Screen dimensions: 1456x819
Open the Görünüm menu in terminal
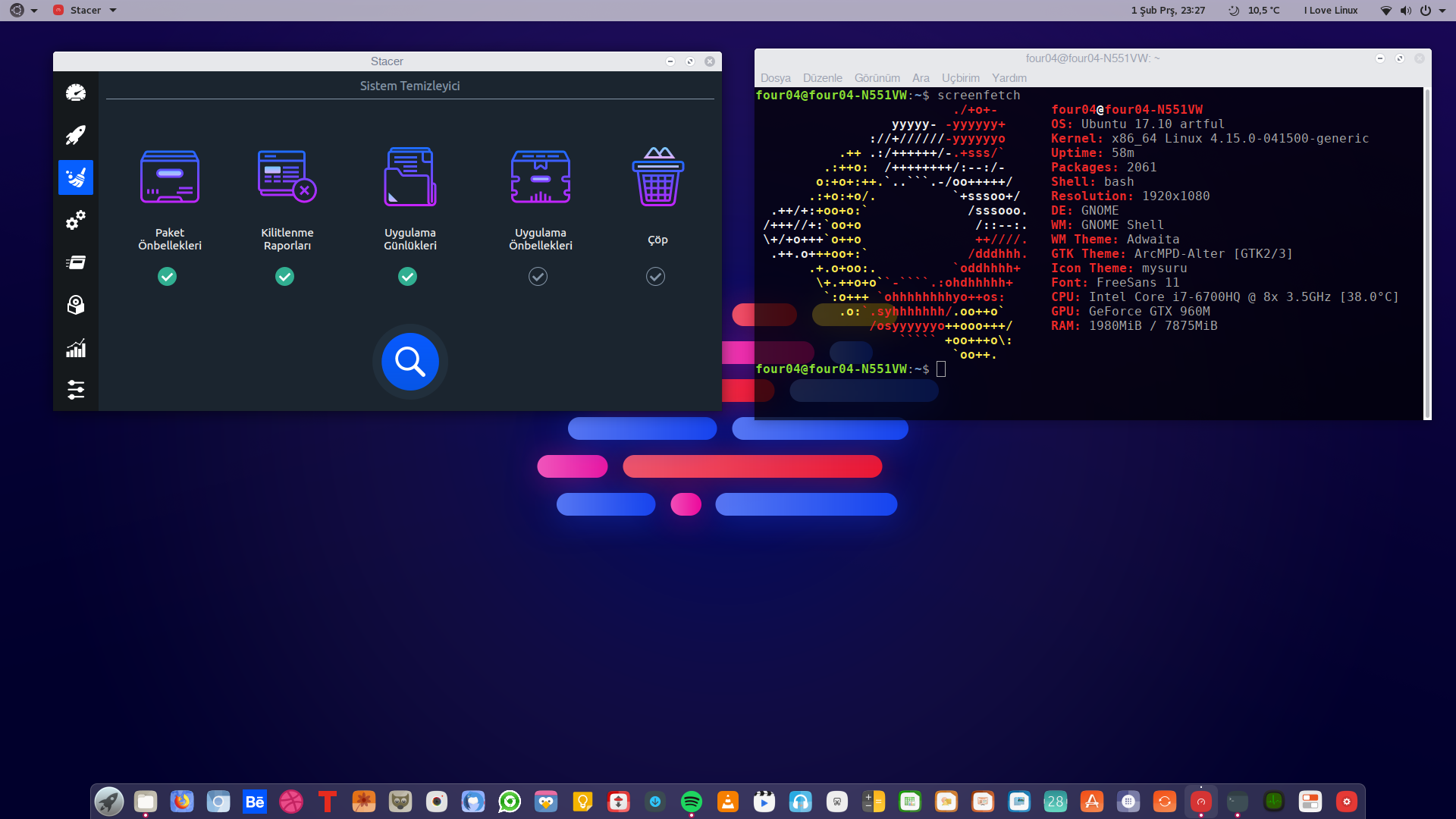(877, 78)
